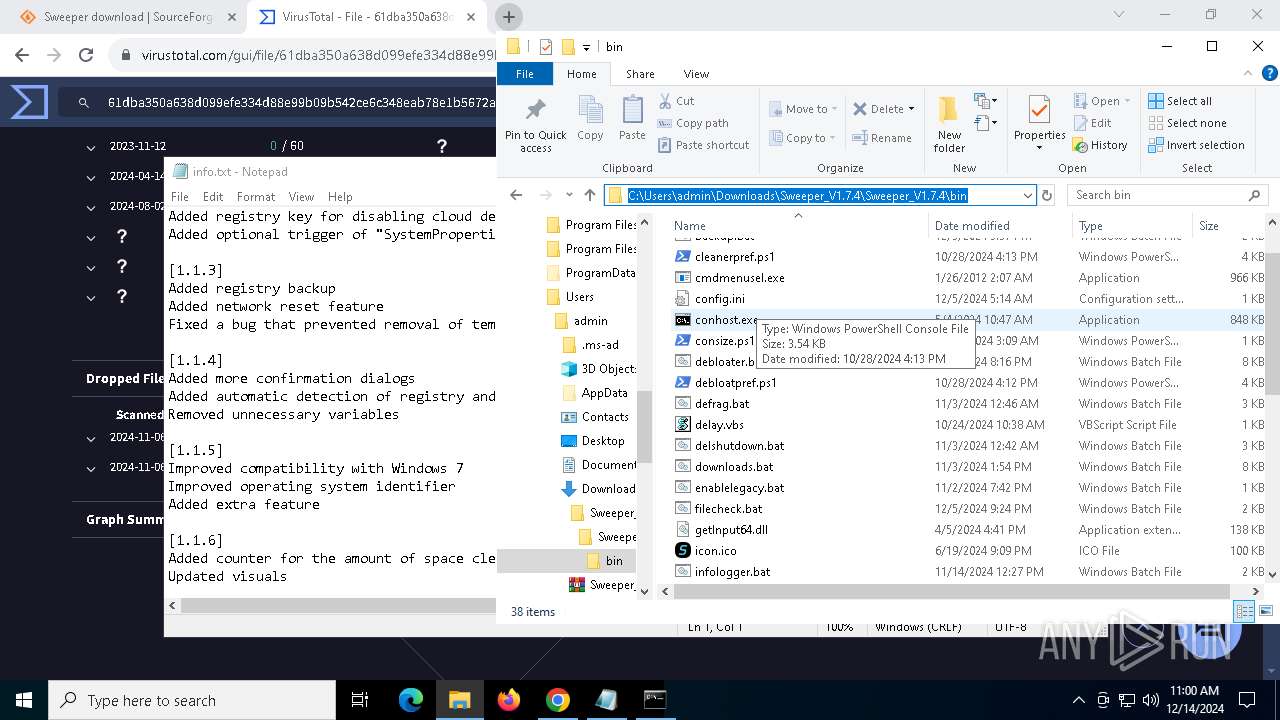Screen dimensions: 1280x720
Task: Switch to View ribbon tab
Action: coord(696,74)
